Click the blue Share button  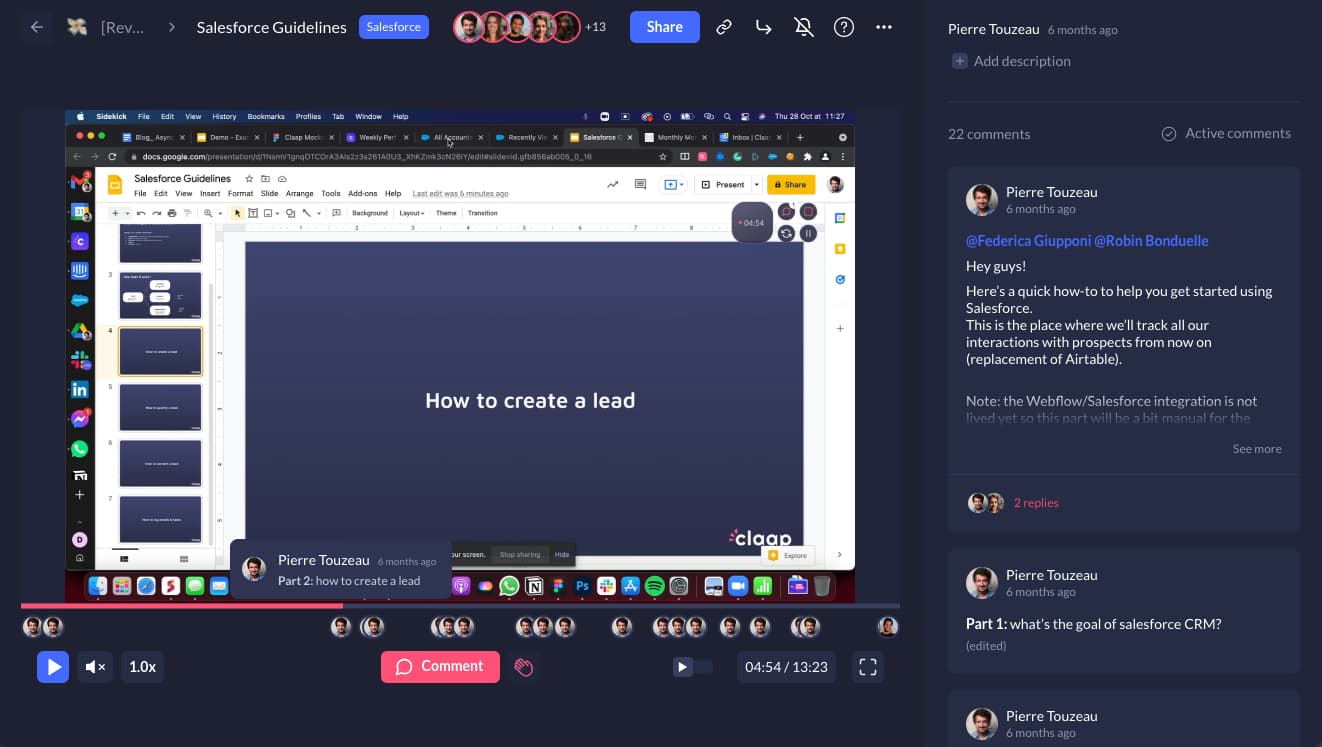point(664,27)
